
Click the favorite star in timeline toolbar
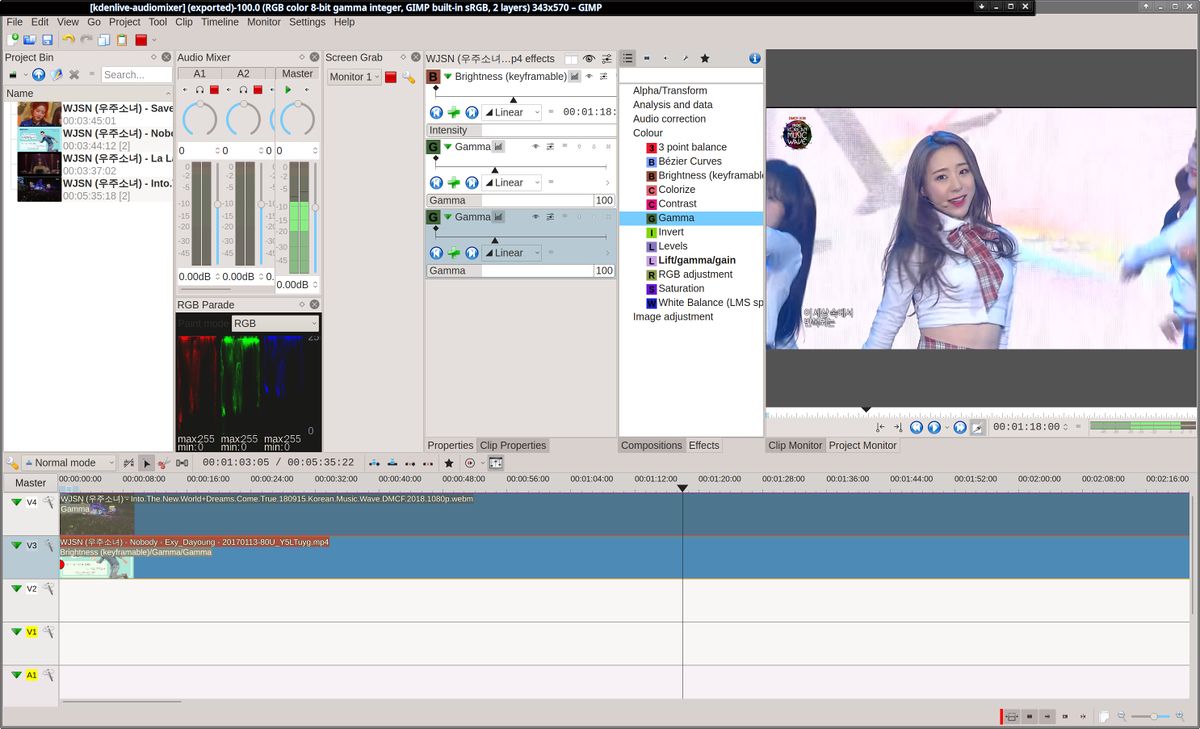(449, 463)
